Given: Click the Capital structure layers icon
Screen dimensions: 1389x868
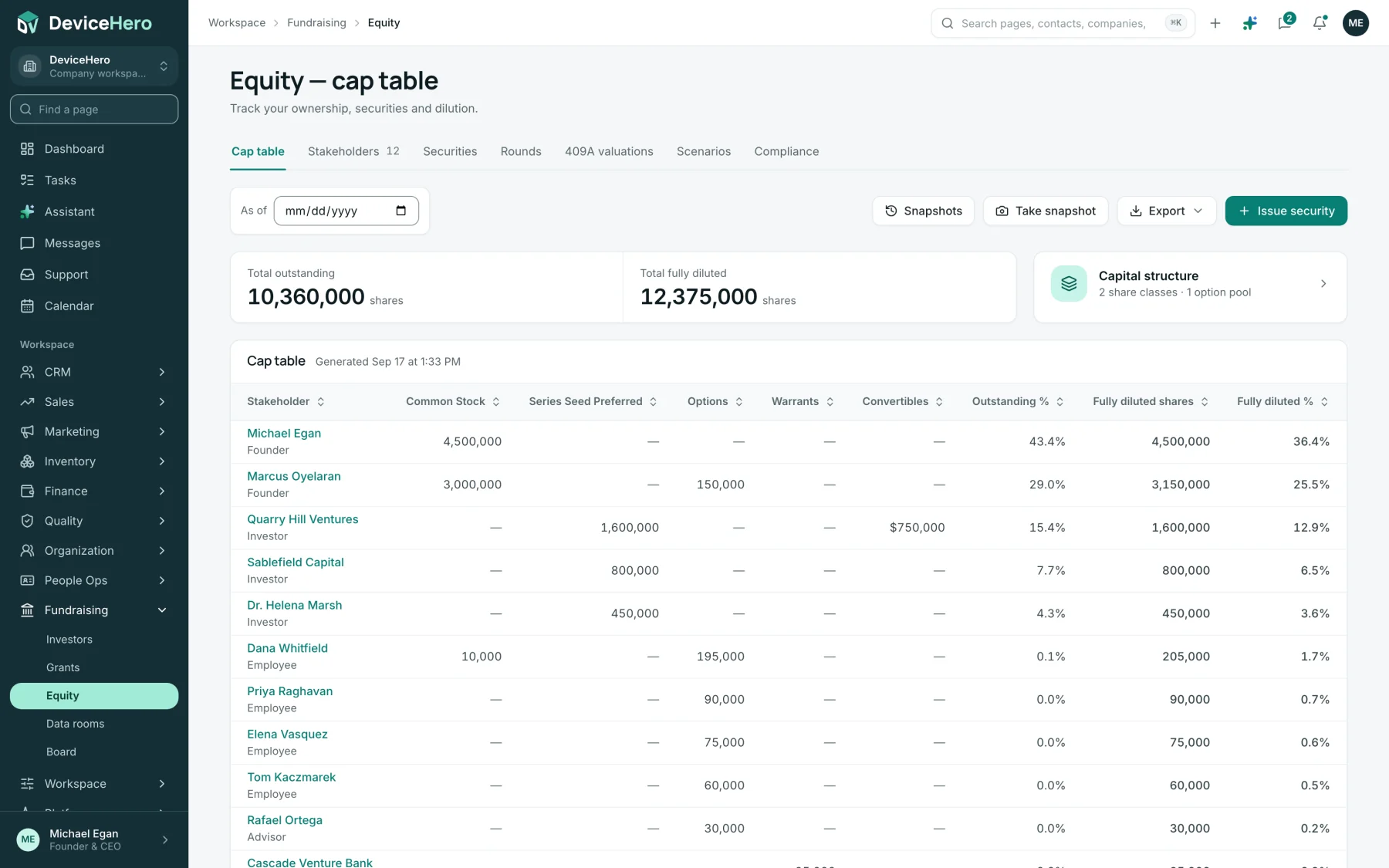Looking at the screenshot, I should (x=1069, y=284).
